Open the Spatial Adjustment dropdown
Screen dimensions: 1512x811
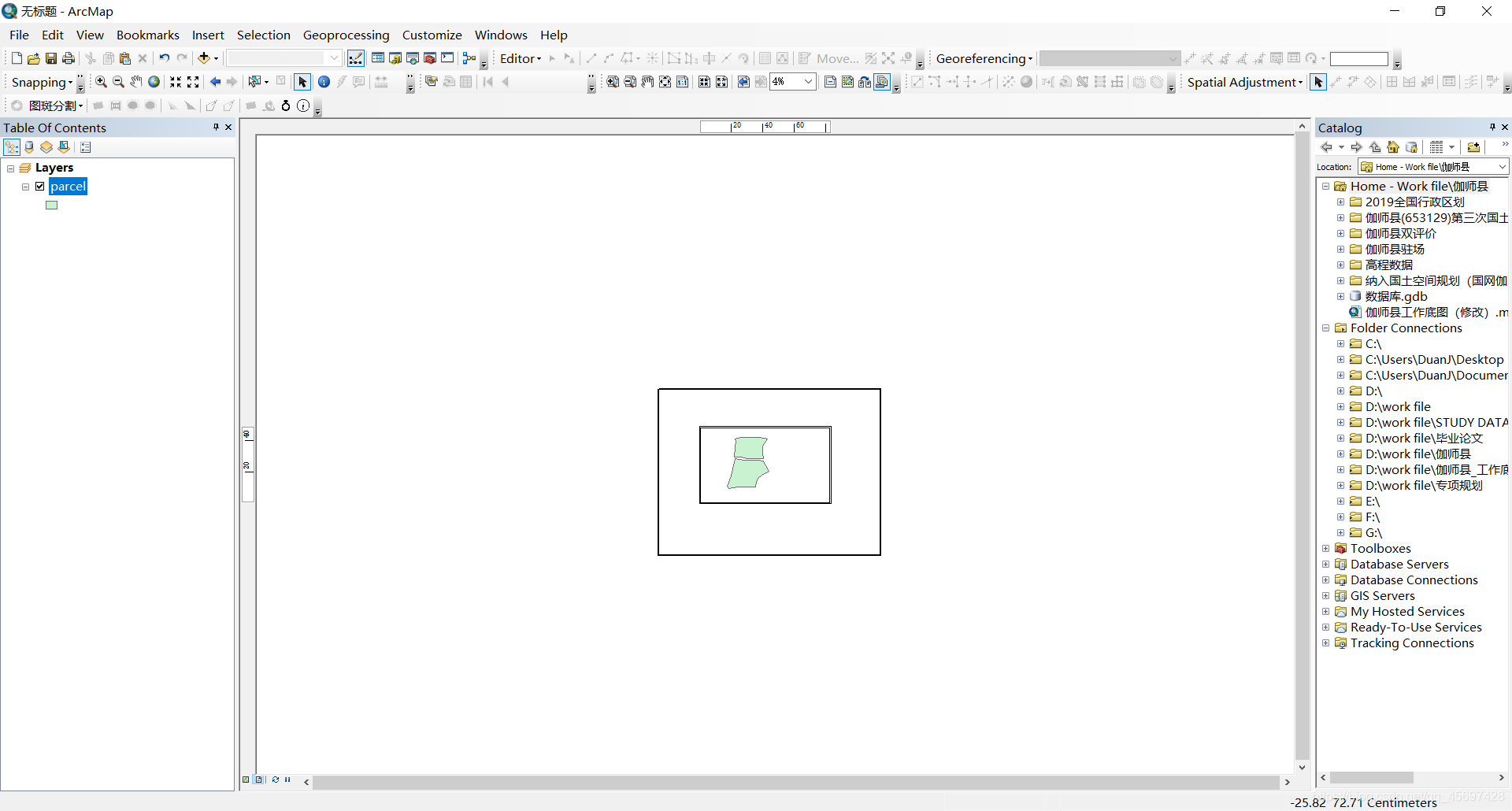tap(1244, 82)
